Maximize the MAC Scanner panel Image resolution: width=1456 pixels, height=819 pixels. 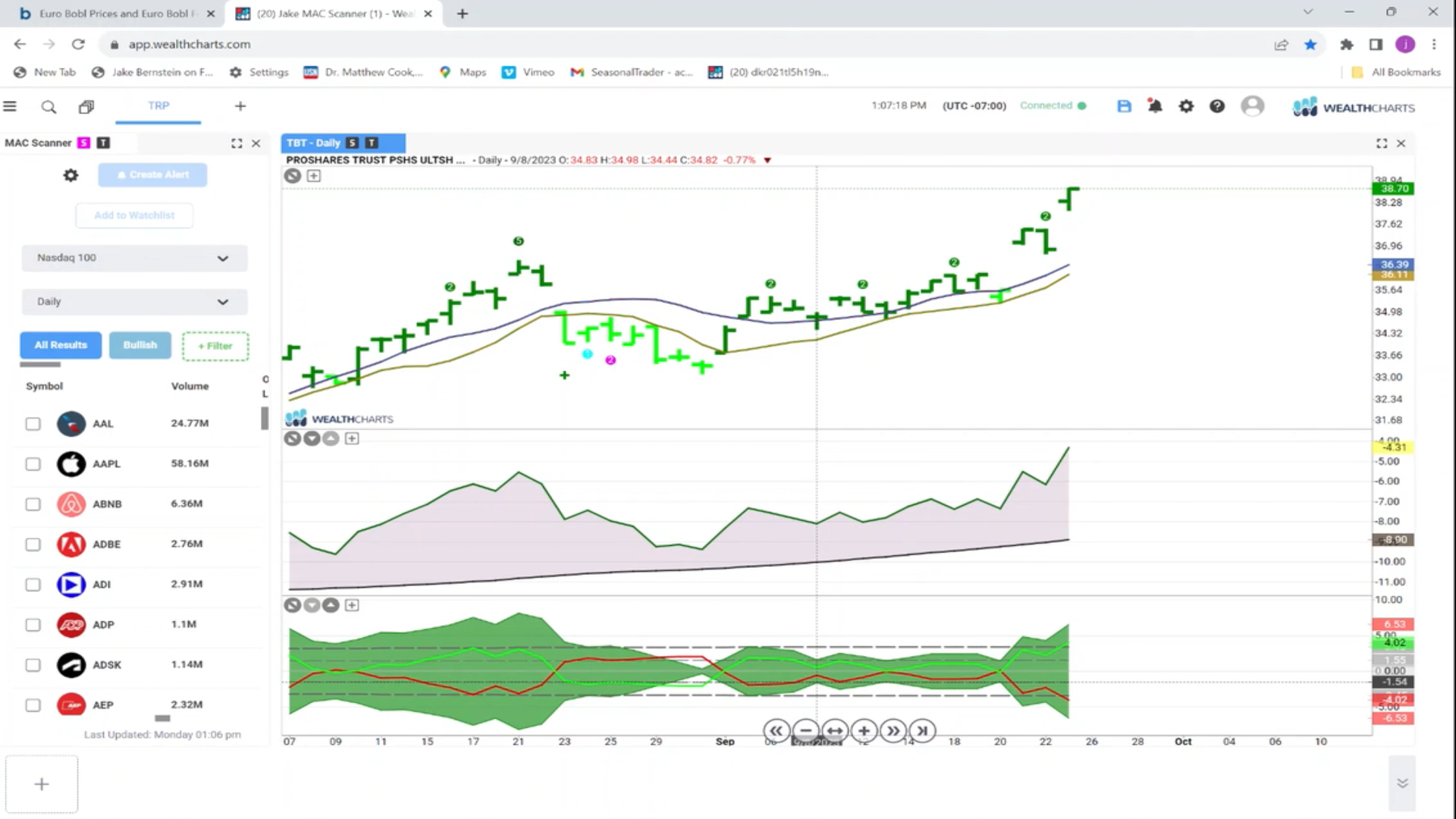[x=237, y=143]
